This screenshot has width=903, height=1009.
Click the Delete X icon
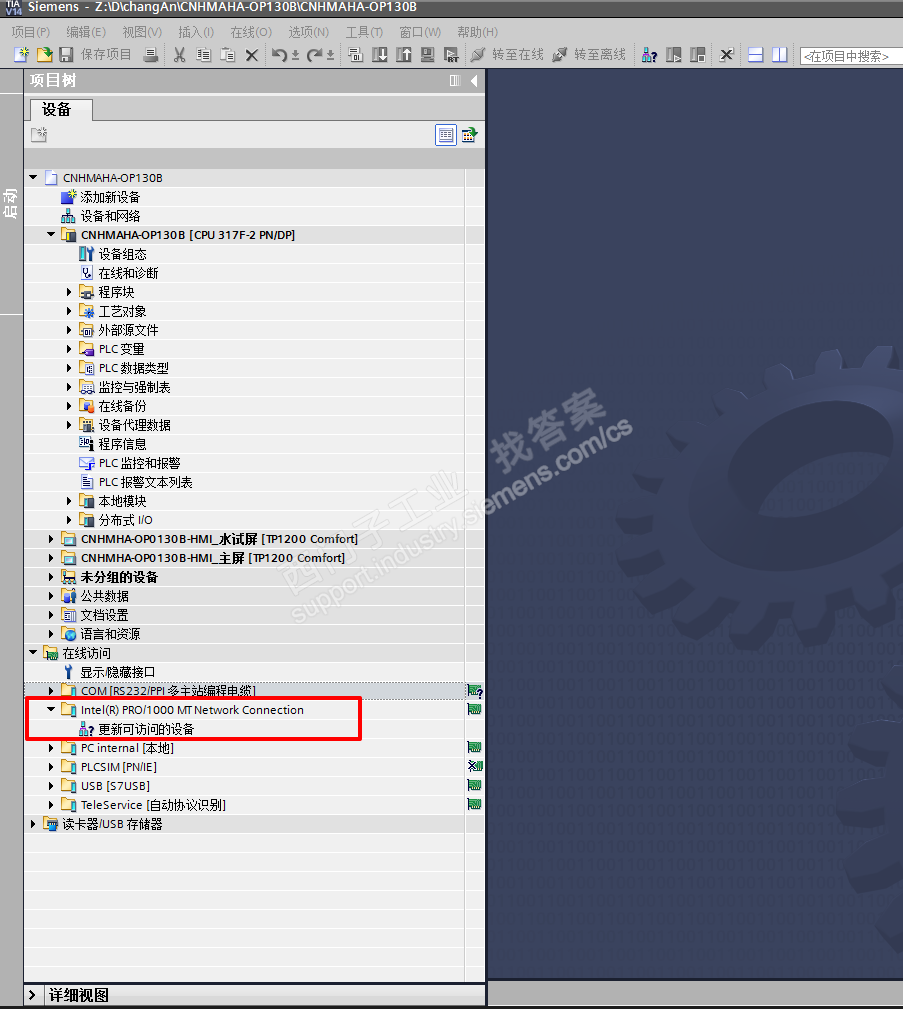pyautogui.click(x=252, y=55)
